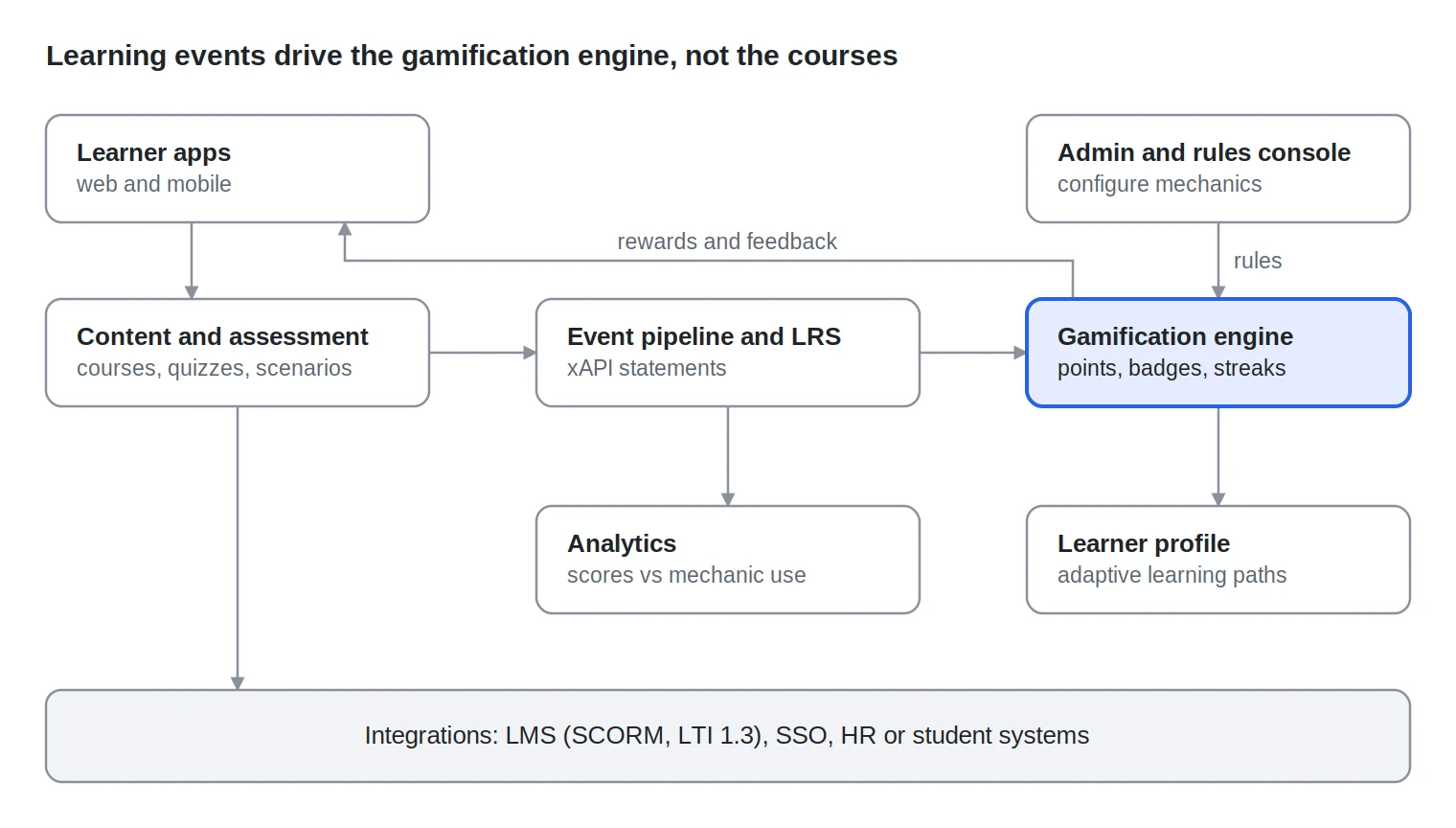
Task: Click the "Analytics" heading
Action: point(622,543)
